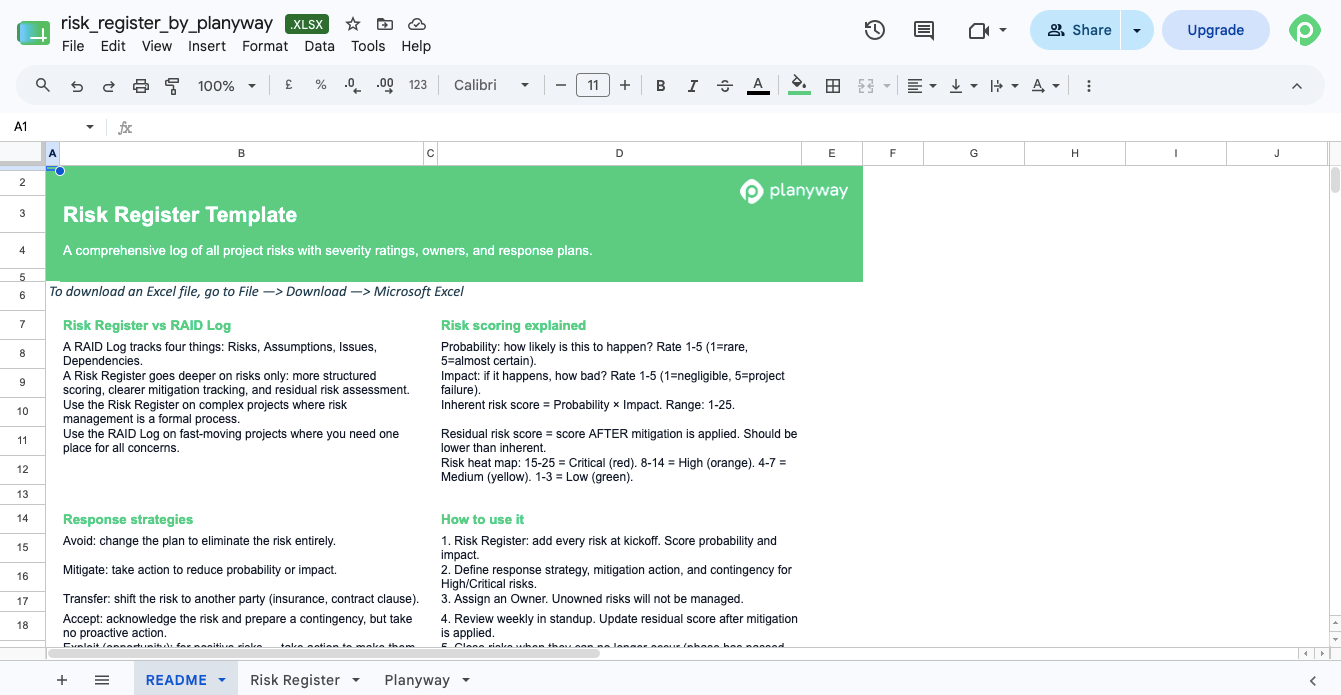Open text wrapping dropdown
The image size is (1341, 695).
coord(1003,86)
